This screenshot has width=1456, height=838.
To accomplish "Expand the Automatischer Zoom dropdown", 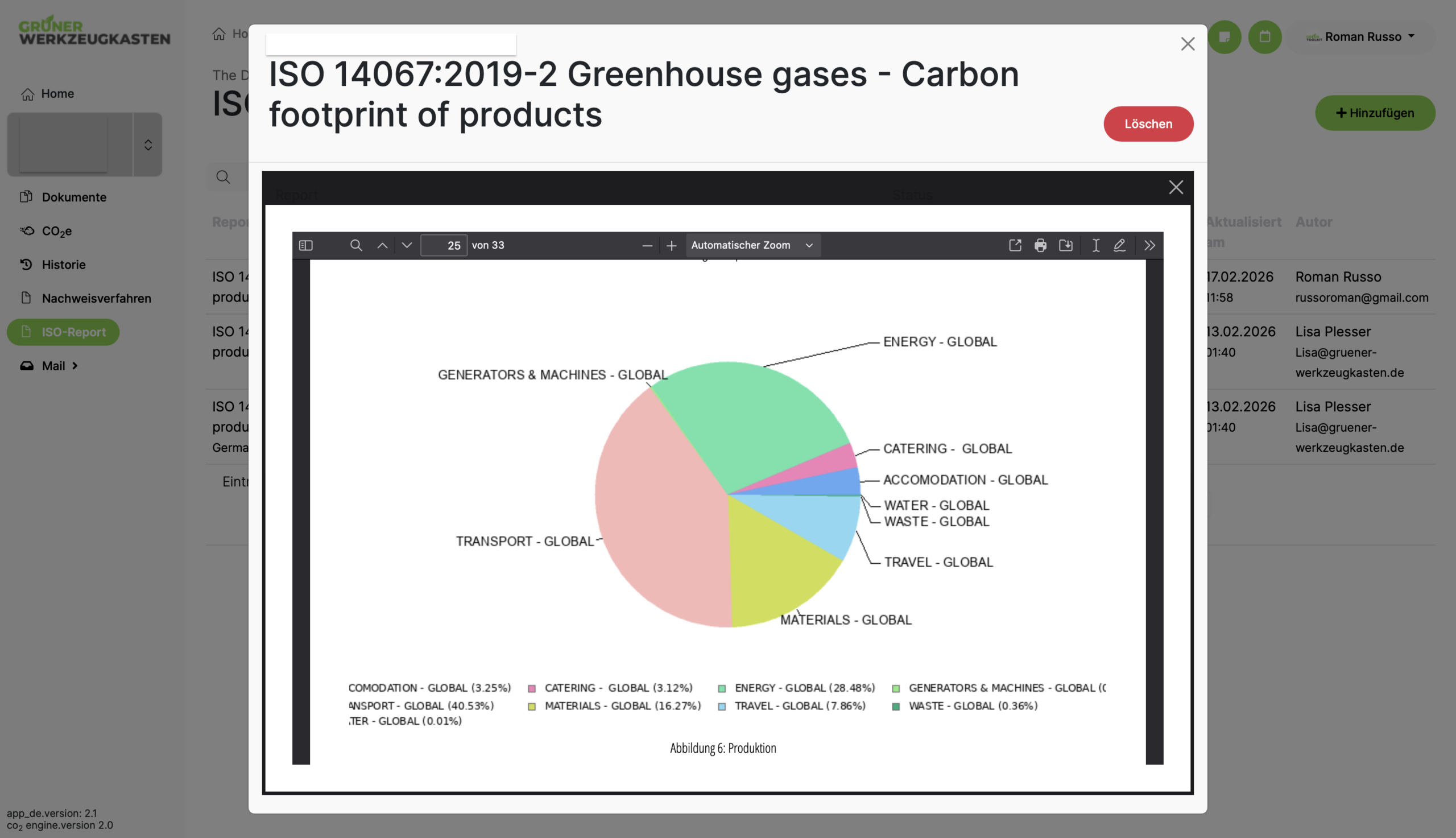I will click(x=751, y=245).
